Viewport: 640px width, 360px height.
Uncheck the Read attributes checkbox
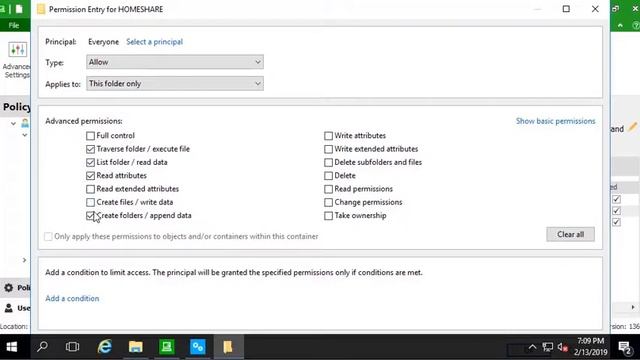(x=90, y=176)
